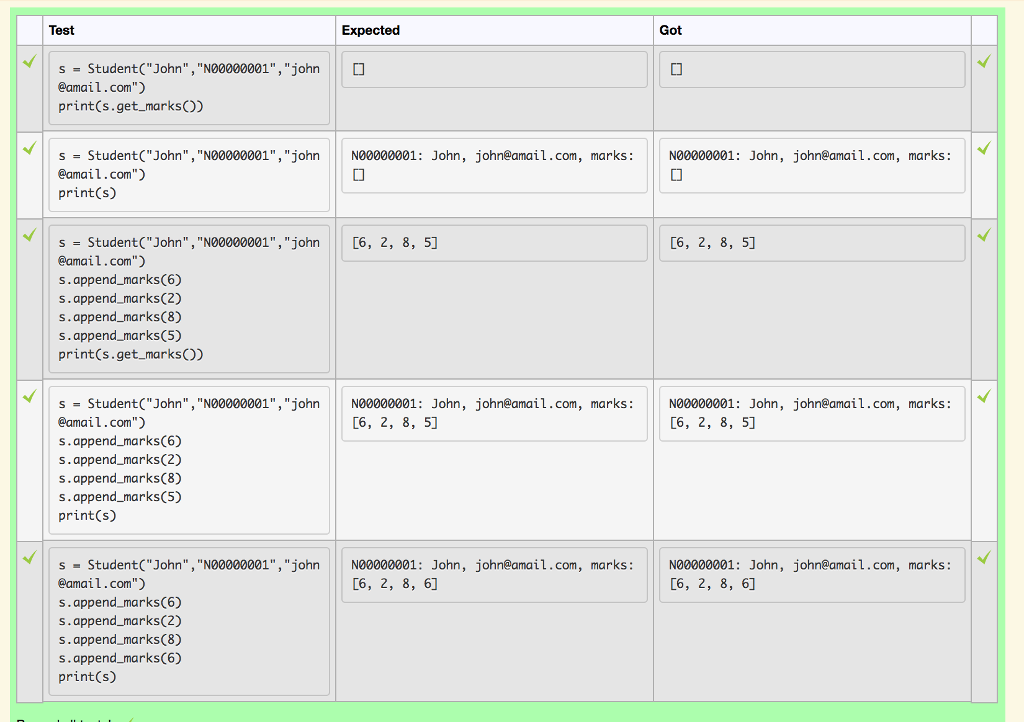Click the Expected empty list box in first row
1024x722 pixels.
(494, 69)
